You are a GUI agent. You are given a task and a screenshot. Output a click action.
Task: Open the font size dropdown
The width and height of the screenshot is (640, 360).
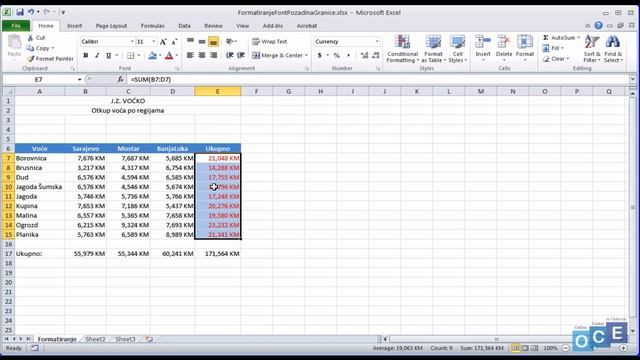coord(153,42)
